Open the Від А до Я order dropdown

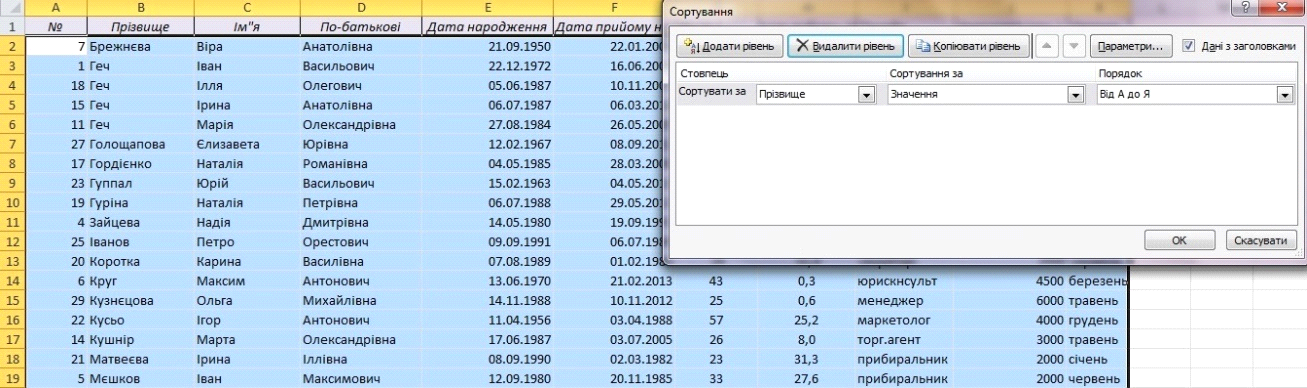tap(1285, 95)
